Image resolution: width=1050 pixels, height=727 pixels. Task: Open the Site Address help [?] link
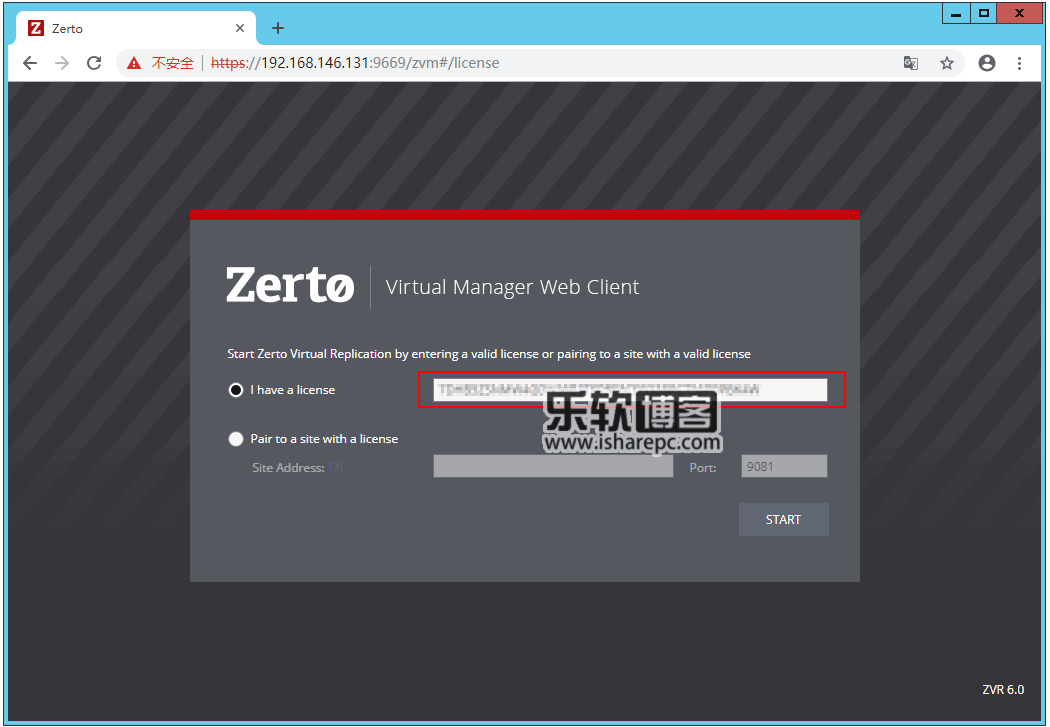(x=336, y=467)
